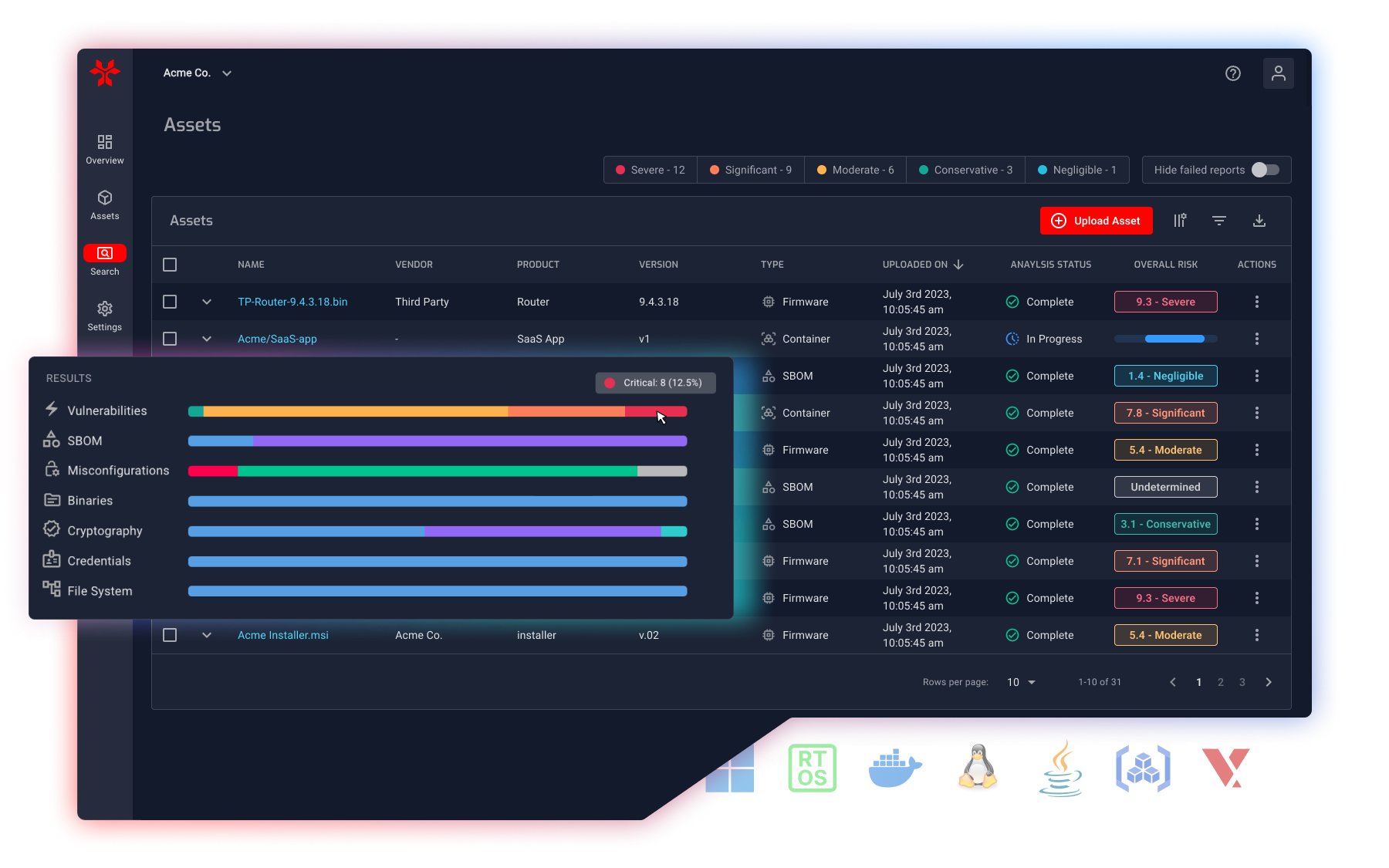
Task: Open actions menu for 7.8 Significant row
Action: [1257, 413]
